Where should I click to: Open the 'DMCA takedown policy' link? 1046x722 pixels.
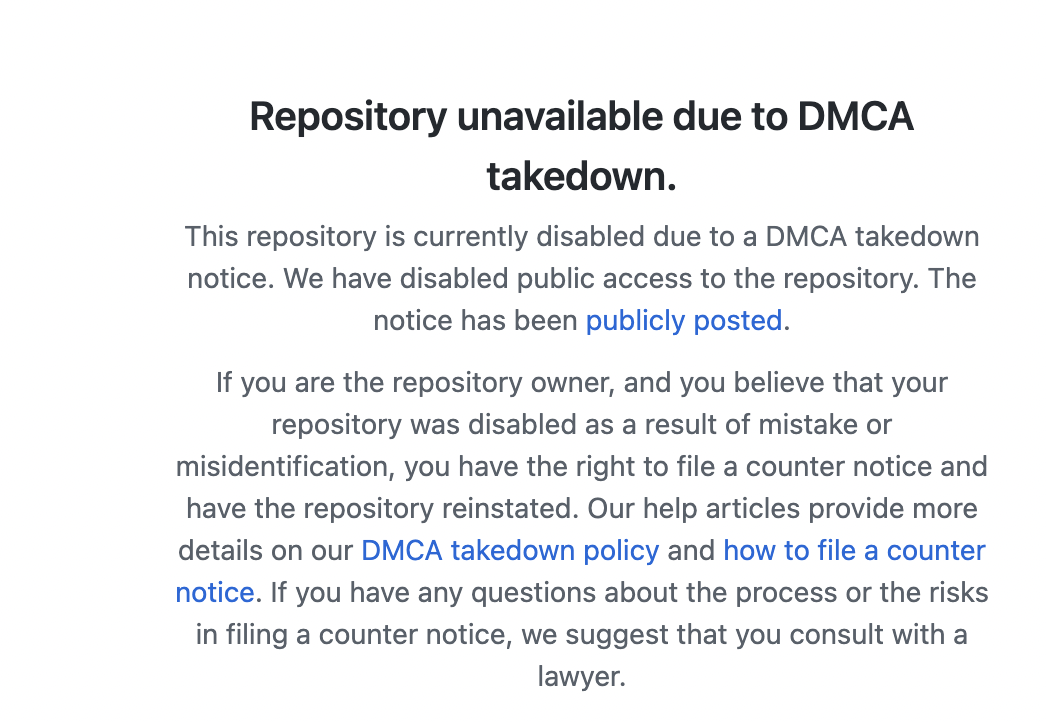pos(510,551)
